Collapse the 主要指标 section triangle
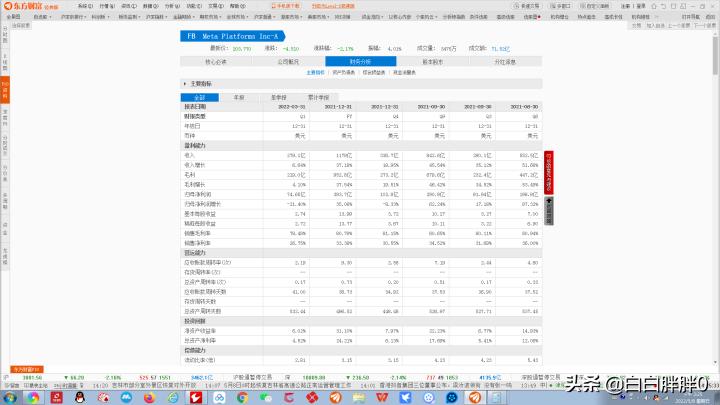The width and height of the screenshot is (720, 405). tap(185, 84)
